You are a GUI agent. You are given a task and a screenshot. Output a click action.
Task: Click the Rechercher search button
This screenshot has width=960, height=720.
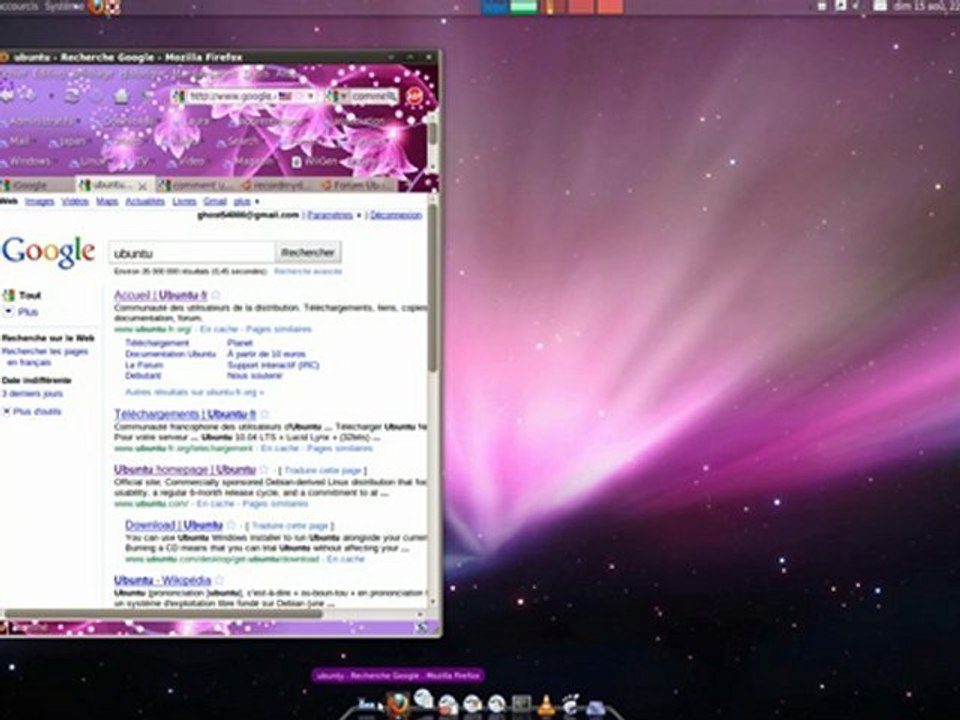pyautogui.click(x=308, y=252)
